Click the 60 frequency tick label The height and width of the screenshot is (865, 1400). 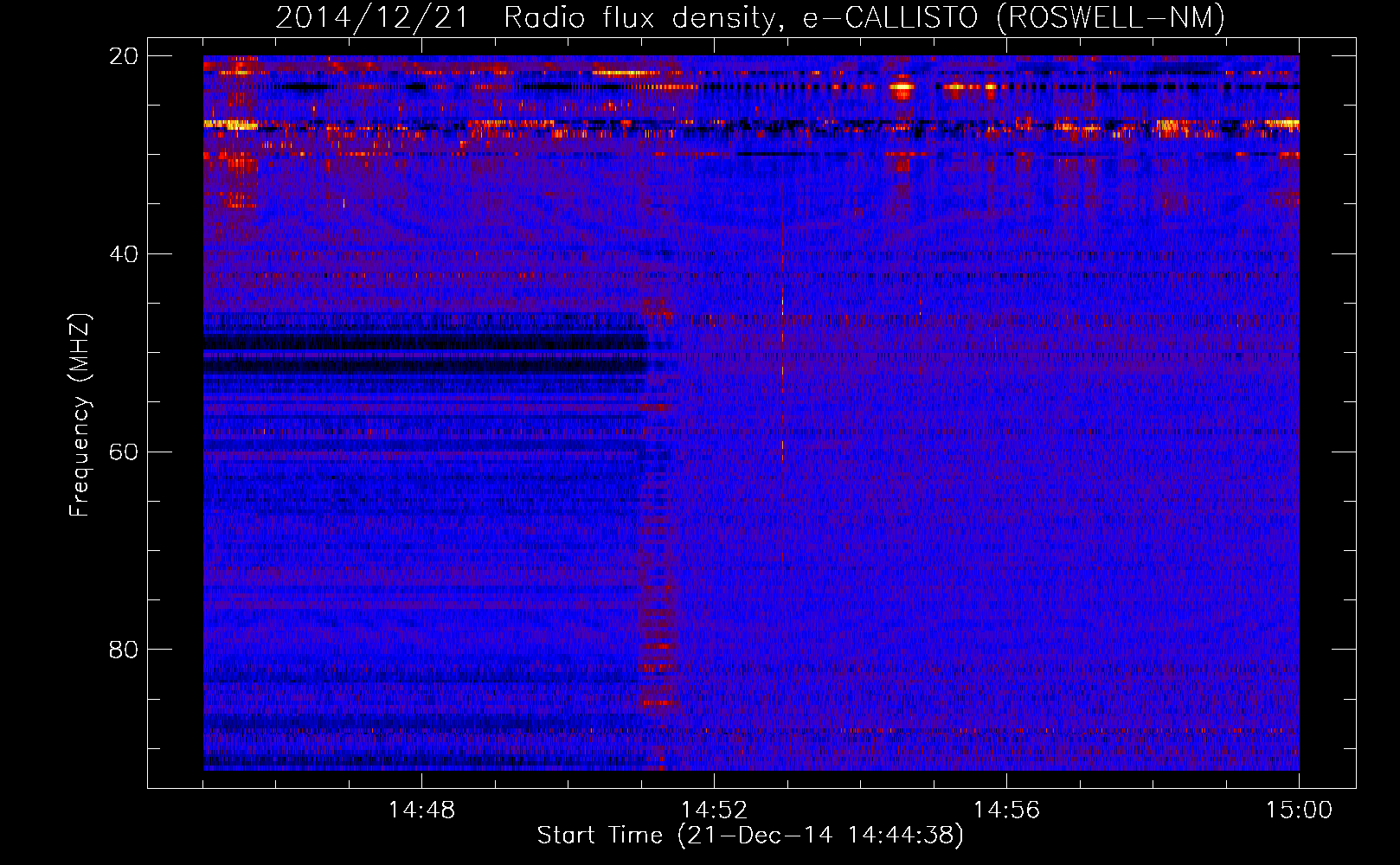tap(124, 452)
